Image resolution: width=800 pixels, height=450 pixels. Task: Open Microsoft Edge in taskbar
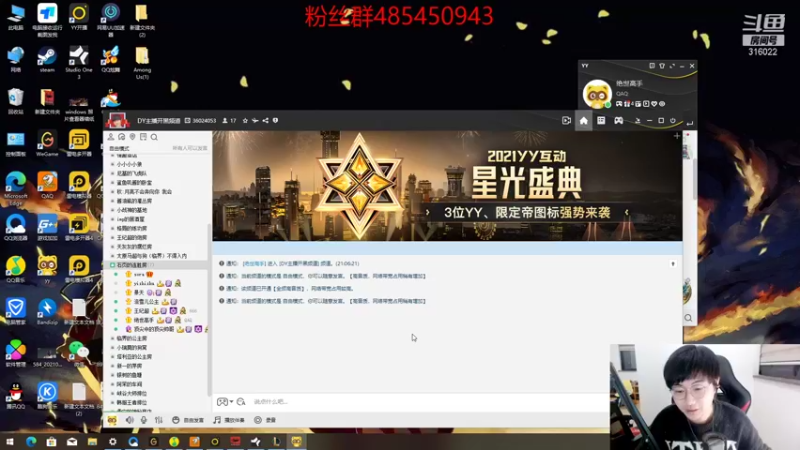(31, 442)
